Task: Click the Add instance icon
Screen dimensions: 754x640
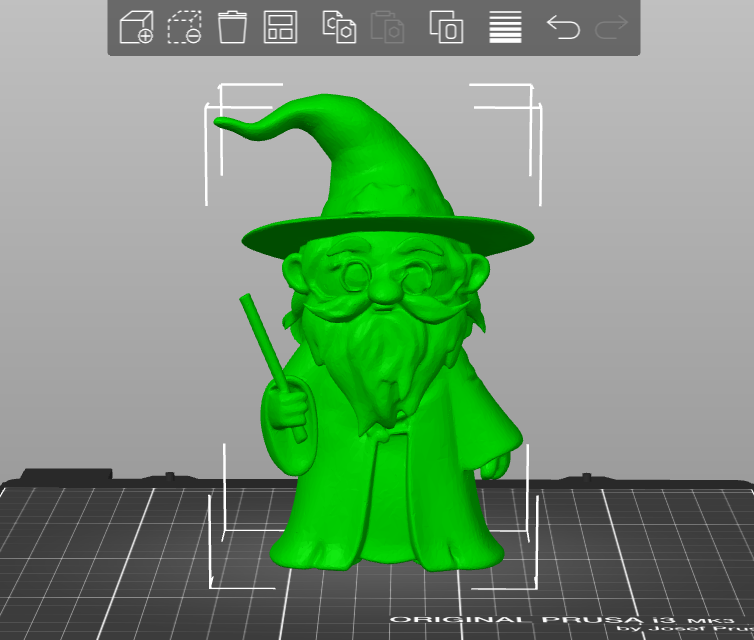Action: pyautogui.click(x=446, y=27)
